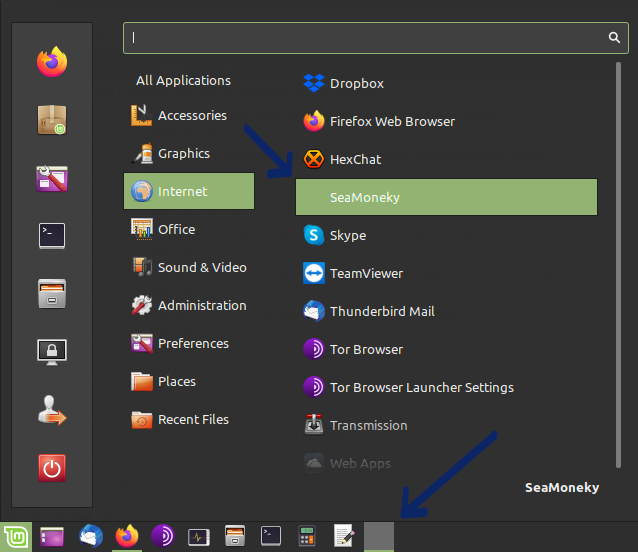This screenshot has height=552, width=638.
Task: Launch Dropbox from the app list
Action: click(446, 83)
